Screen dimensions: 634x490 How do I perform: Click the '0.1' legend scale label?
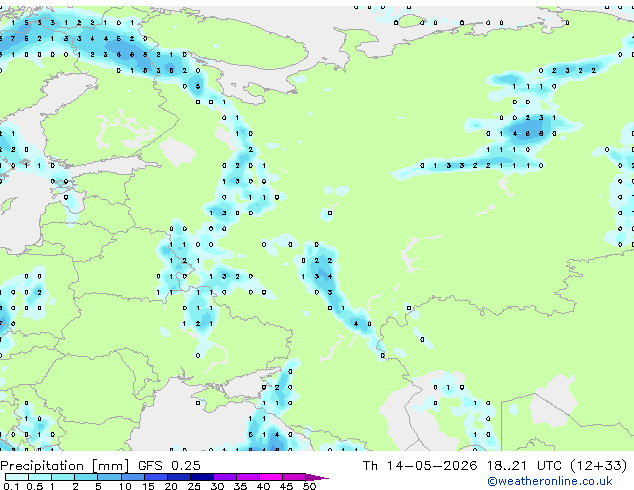[11, 486]
